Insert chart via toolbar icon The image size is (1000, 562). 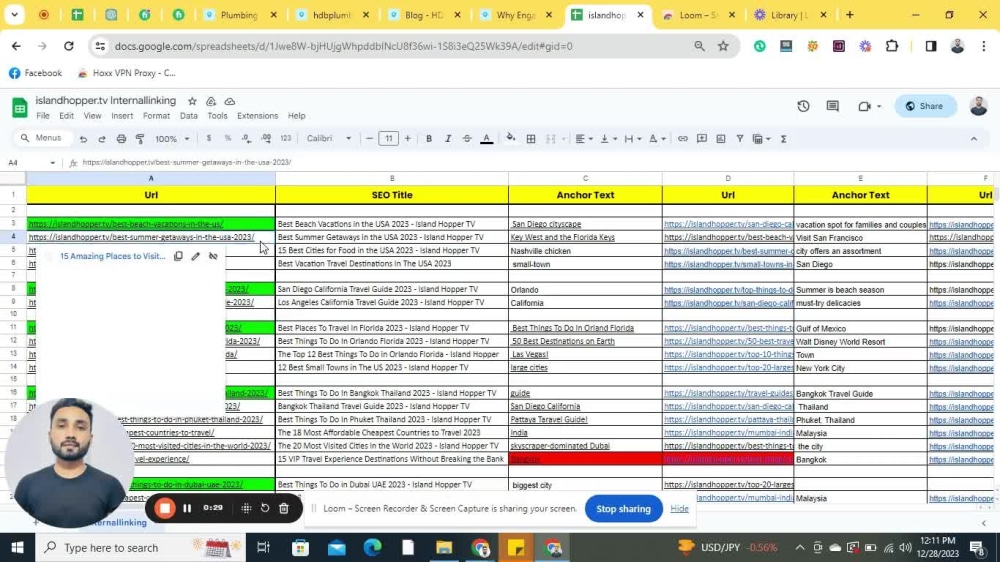(721, 138)
